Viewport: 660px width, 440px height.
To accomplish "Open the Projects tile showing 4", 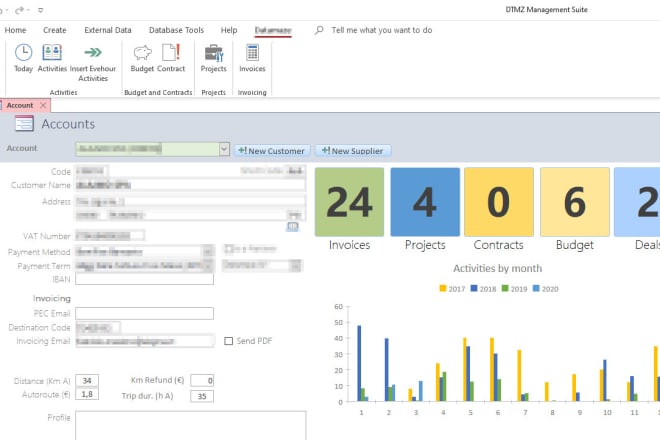I will 425,202.
